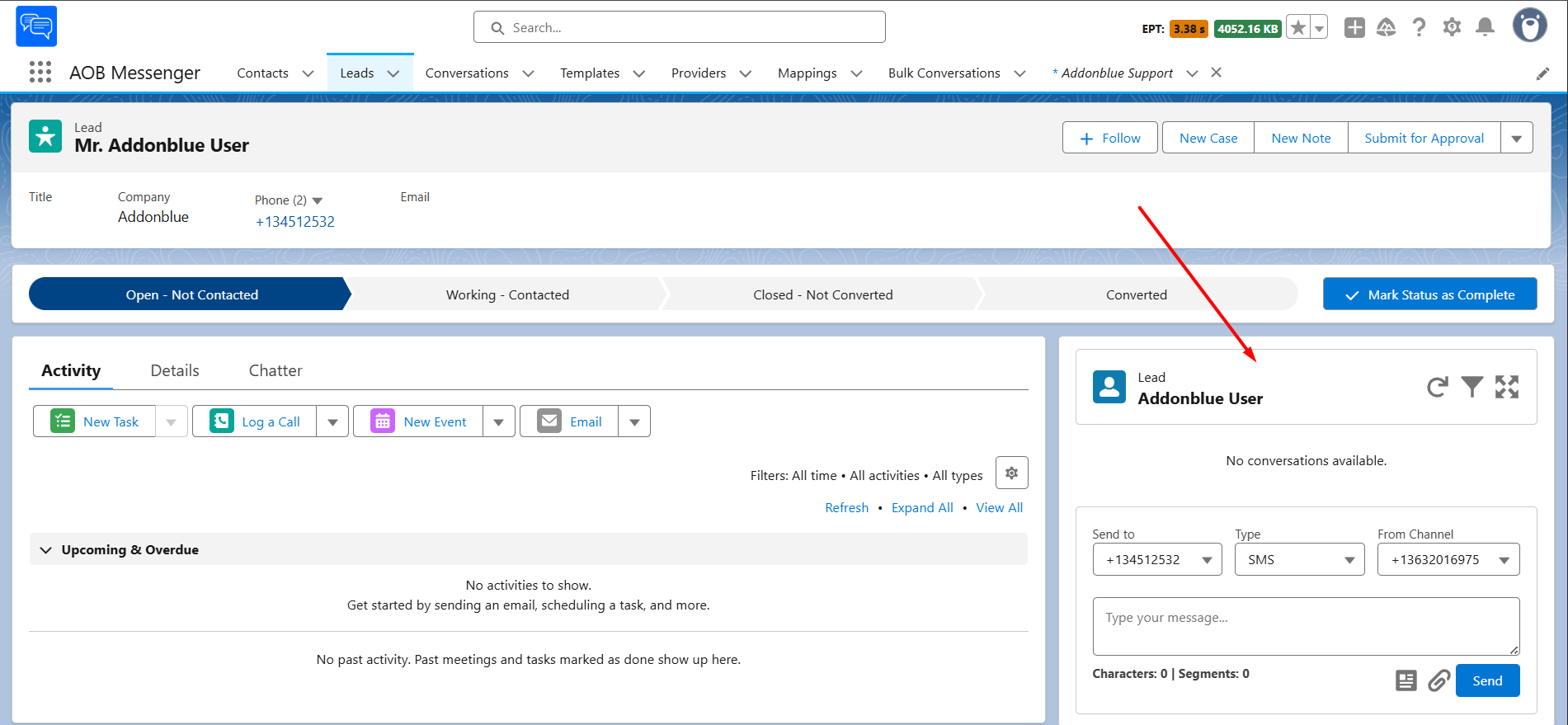Go to the Conversations tab
The width and height of the screenshot is (1568, 725).
(x=467, y=73)
